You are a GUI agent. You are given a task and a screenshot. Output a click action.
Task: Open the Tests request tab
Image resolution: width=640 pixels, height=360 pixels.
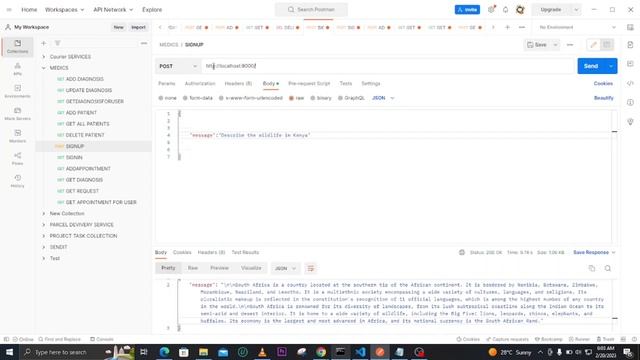[346, 83]
